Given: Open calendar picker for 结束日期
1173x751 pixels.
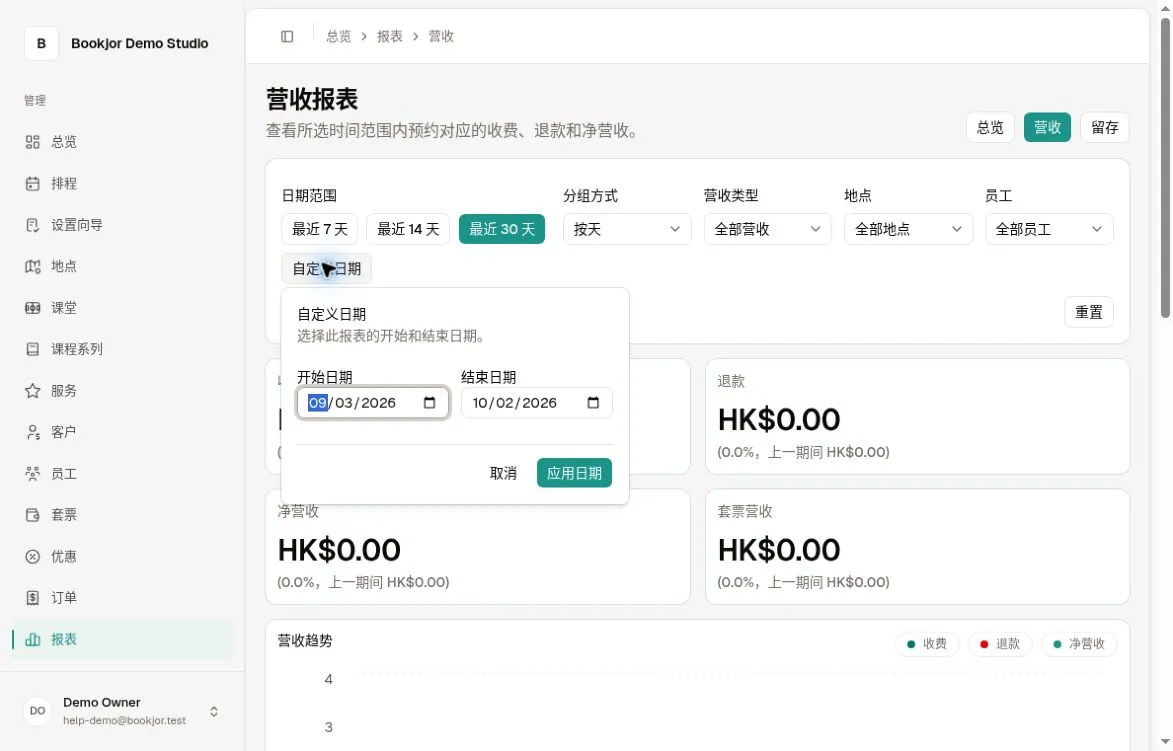Looking at the screenshot, I should click(593, 403).
